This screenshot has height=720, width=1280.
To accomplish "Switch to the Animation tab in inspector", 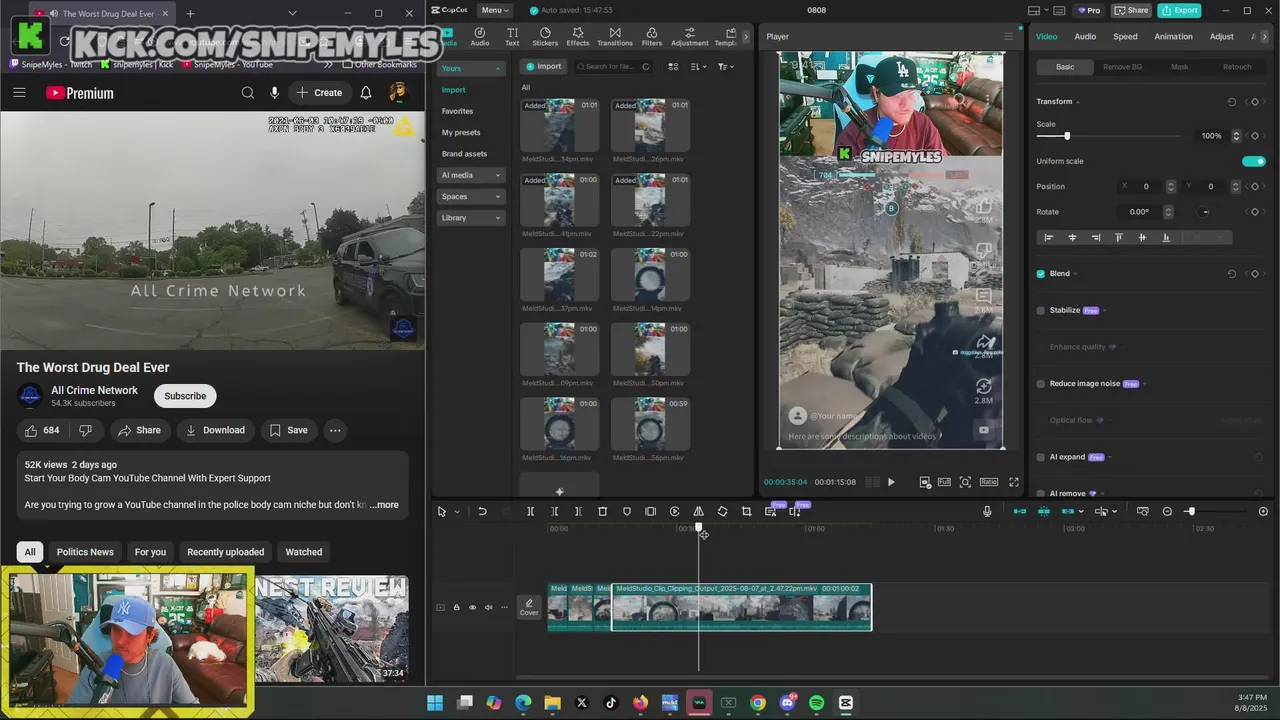I will click(x=1173, y=37).
